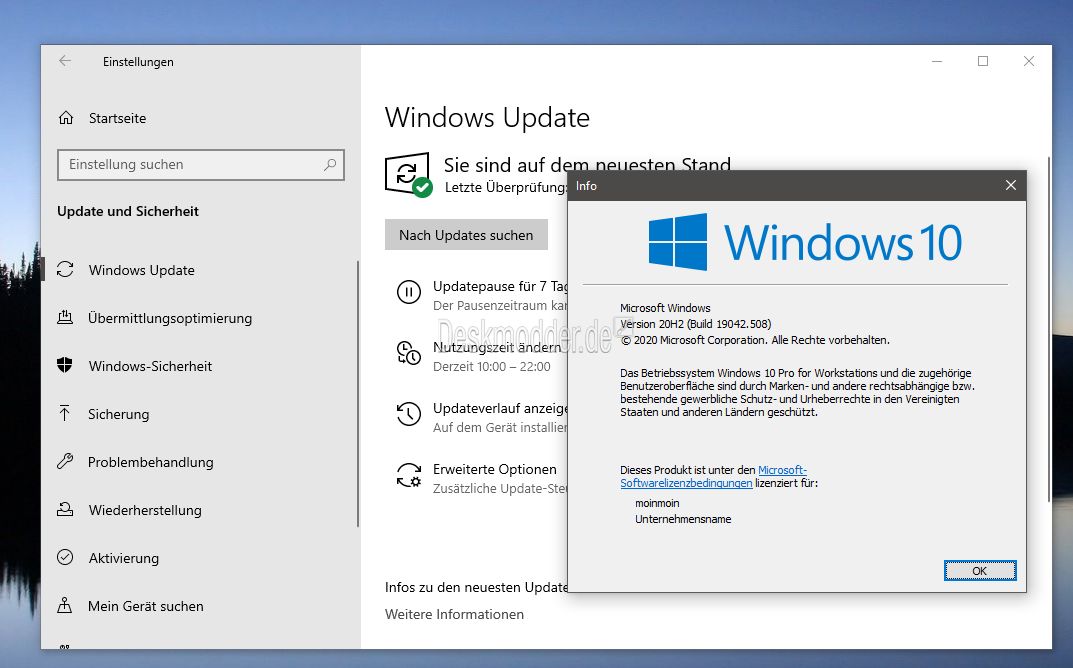Open Weitere Informationen link
Screen dimensions: 1073x668
[x=454, y=614]
